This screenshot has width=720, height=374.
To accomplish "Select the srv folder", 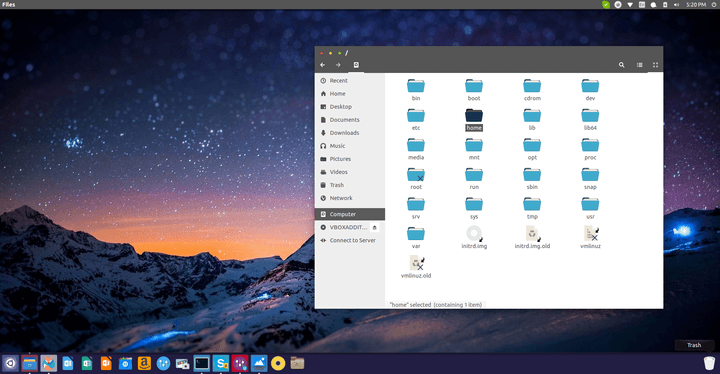I will (416, 208).
